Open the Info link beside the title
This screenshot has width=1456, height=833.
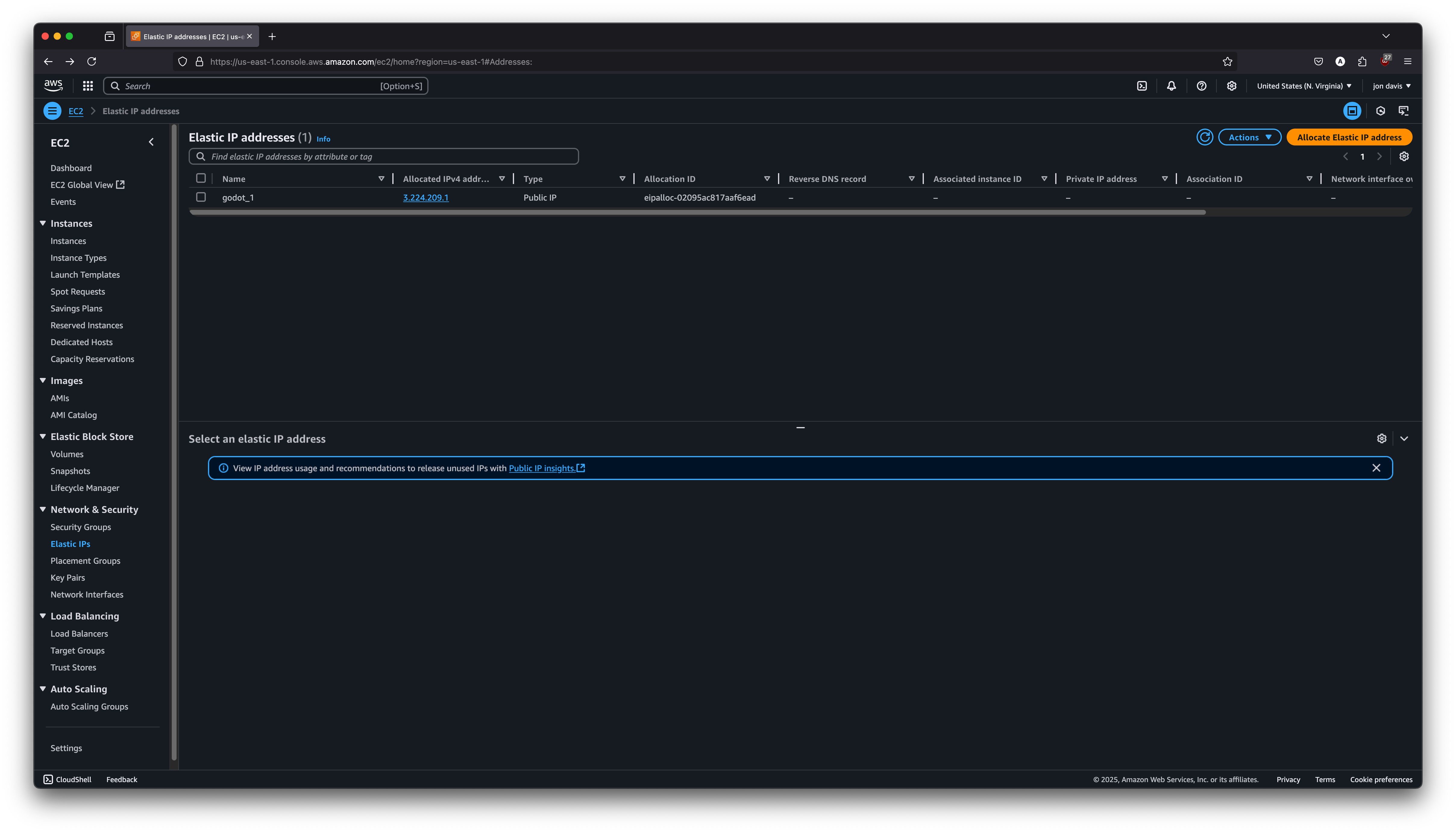click(323, 139)
